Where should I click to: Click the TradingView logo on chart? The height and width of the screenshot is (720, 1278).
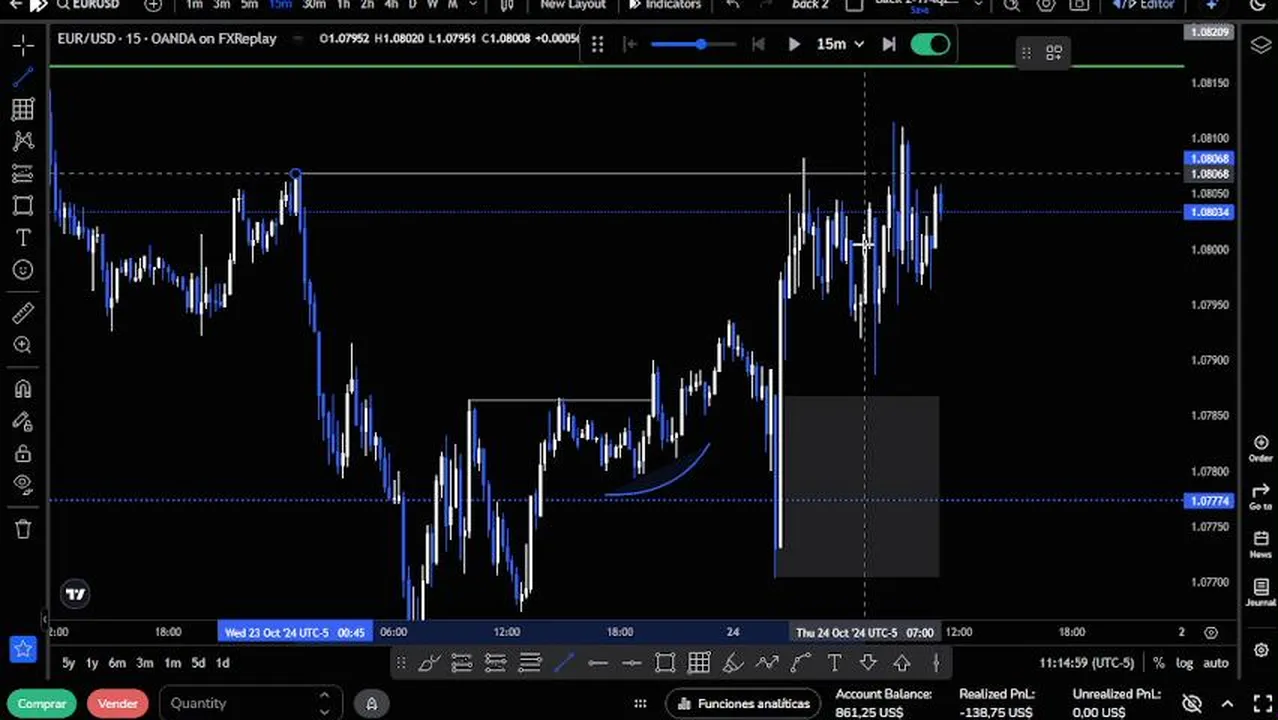click(x=75, y=595)
